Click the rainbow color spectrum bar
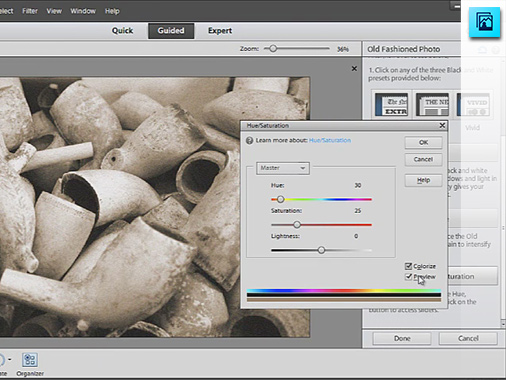This screenshot has height=380, width=506. coord(344,291)
